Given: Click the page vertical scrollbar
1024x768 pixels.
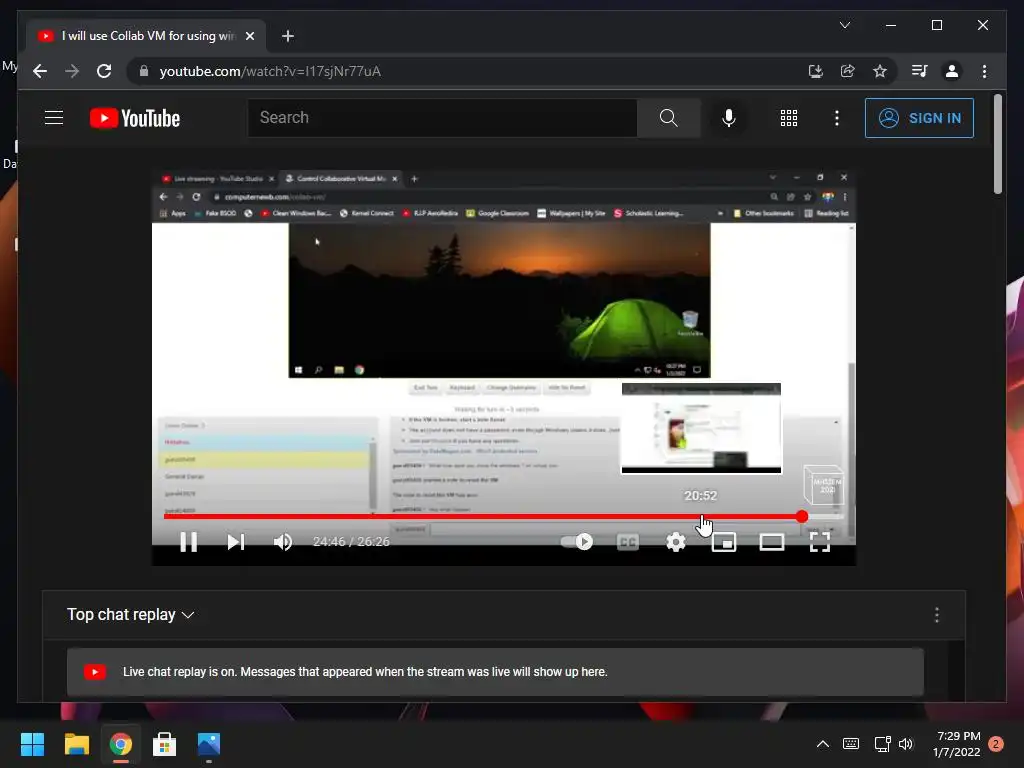Looking at the screenshot, I should pos(997,144).
